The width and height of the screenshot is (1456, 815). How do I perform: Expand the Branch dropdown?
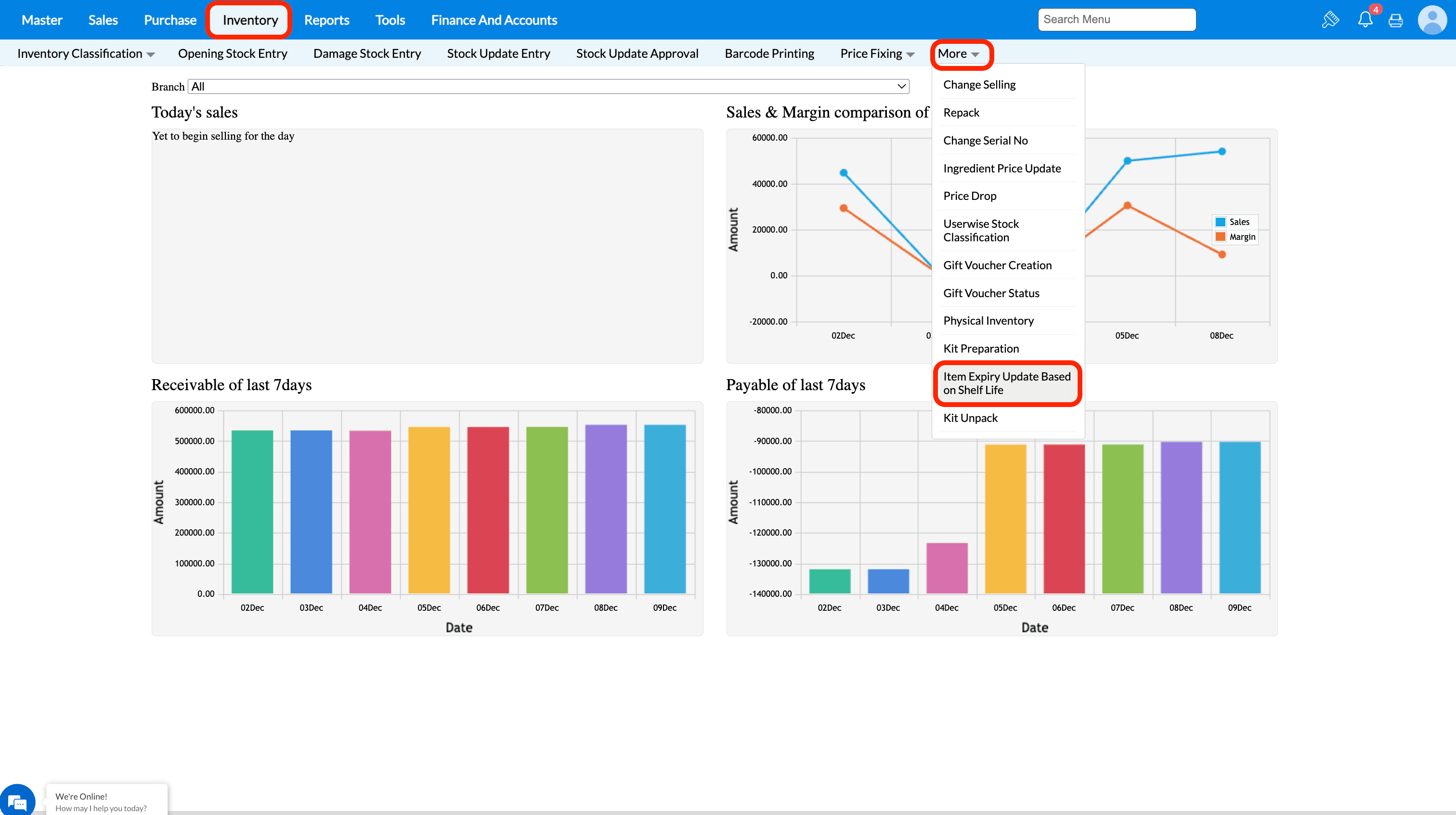click(548, 87)
